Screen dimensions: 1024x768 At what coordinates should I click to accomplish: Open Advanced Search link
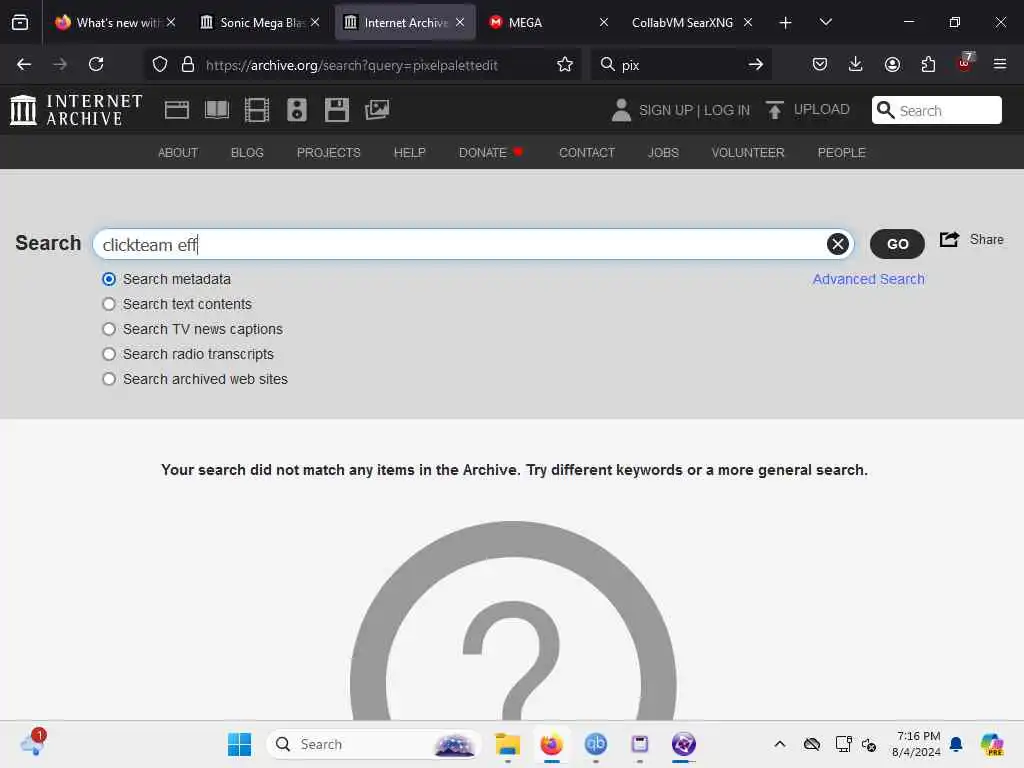point(869,279)
